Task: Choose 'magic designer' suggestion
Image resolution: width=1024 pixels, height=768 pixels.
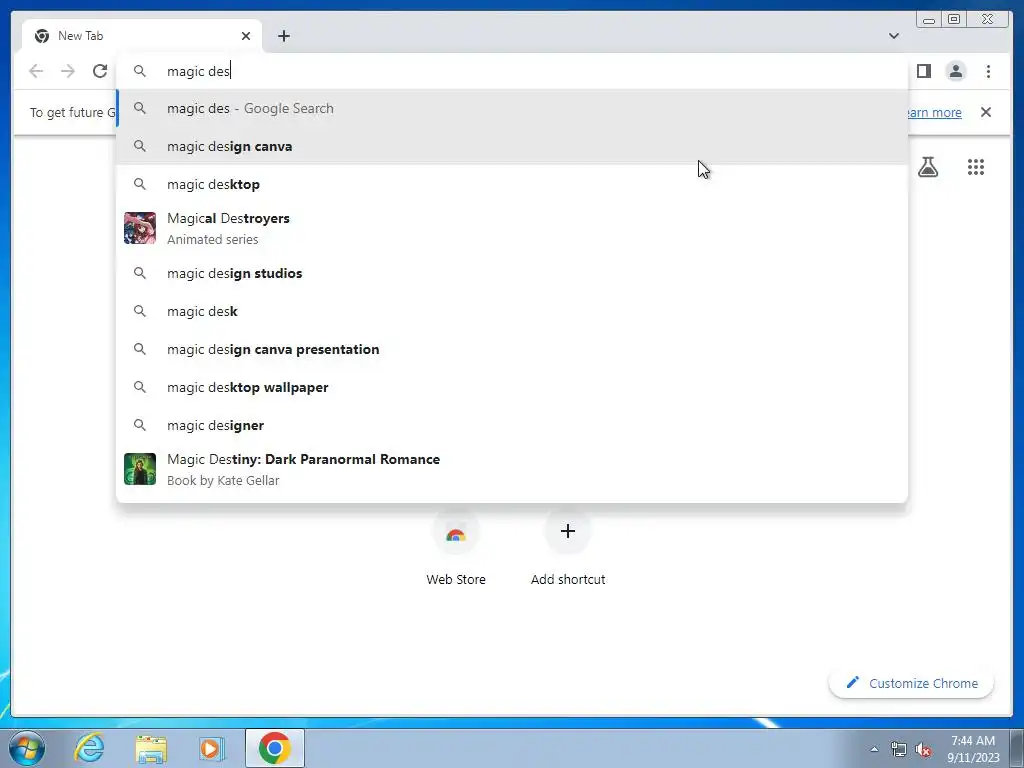Action: click(512, 425)
